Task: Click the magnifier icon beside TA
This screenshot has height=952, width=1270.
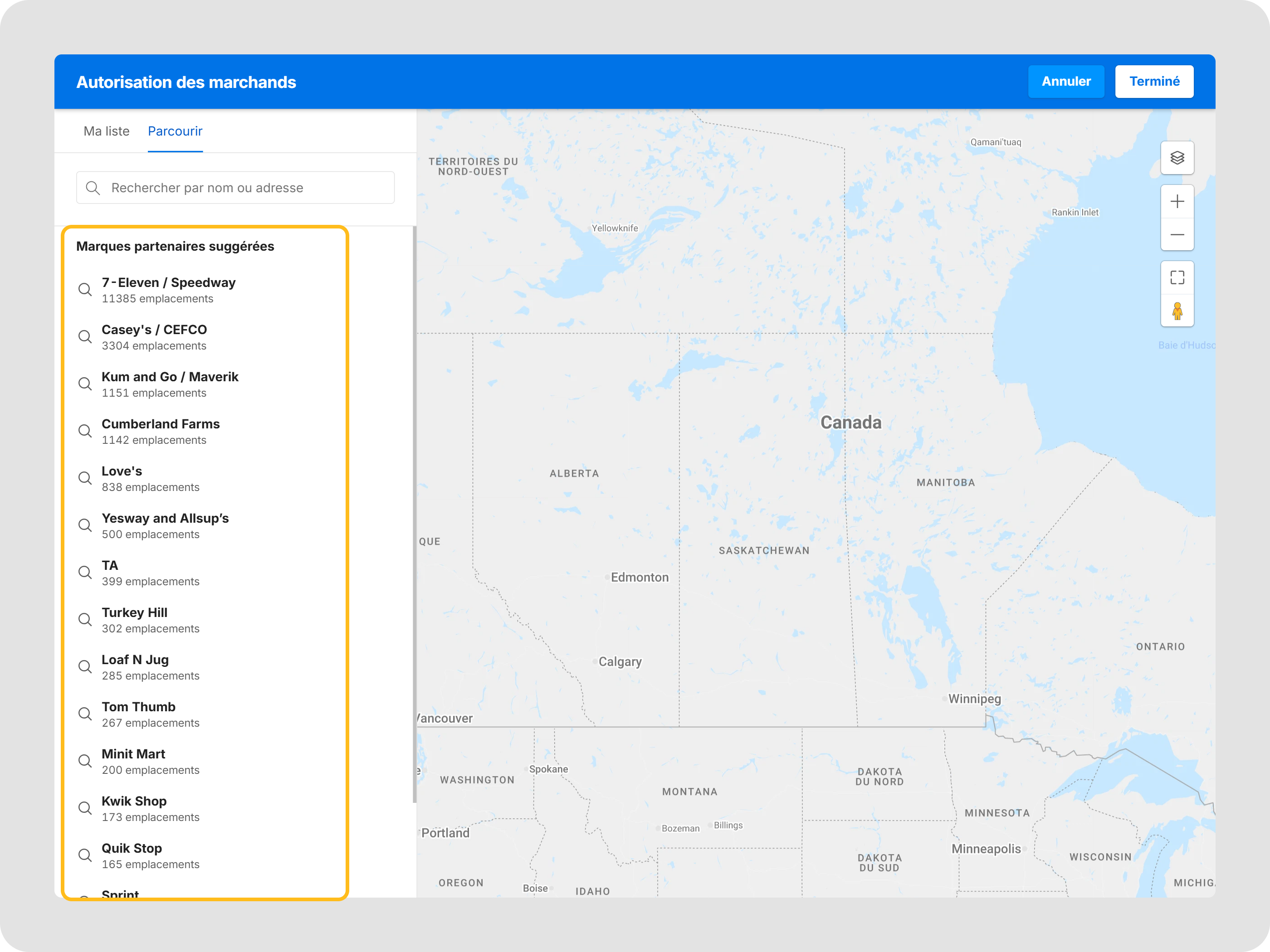Action: tap(85, 572)
